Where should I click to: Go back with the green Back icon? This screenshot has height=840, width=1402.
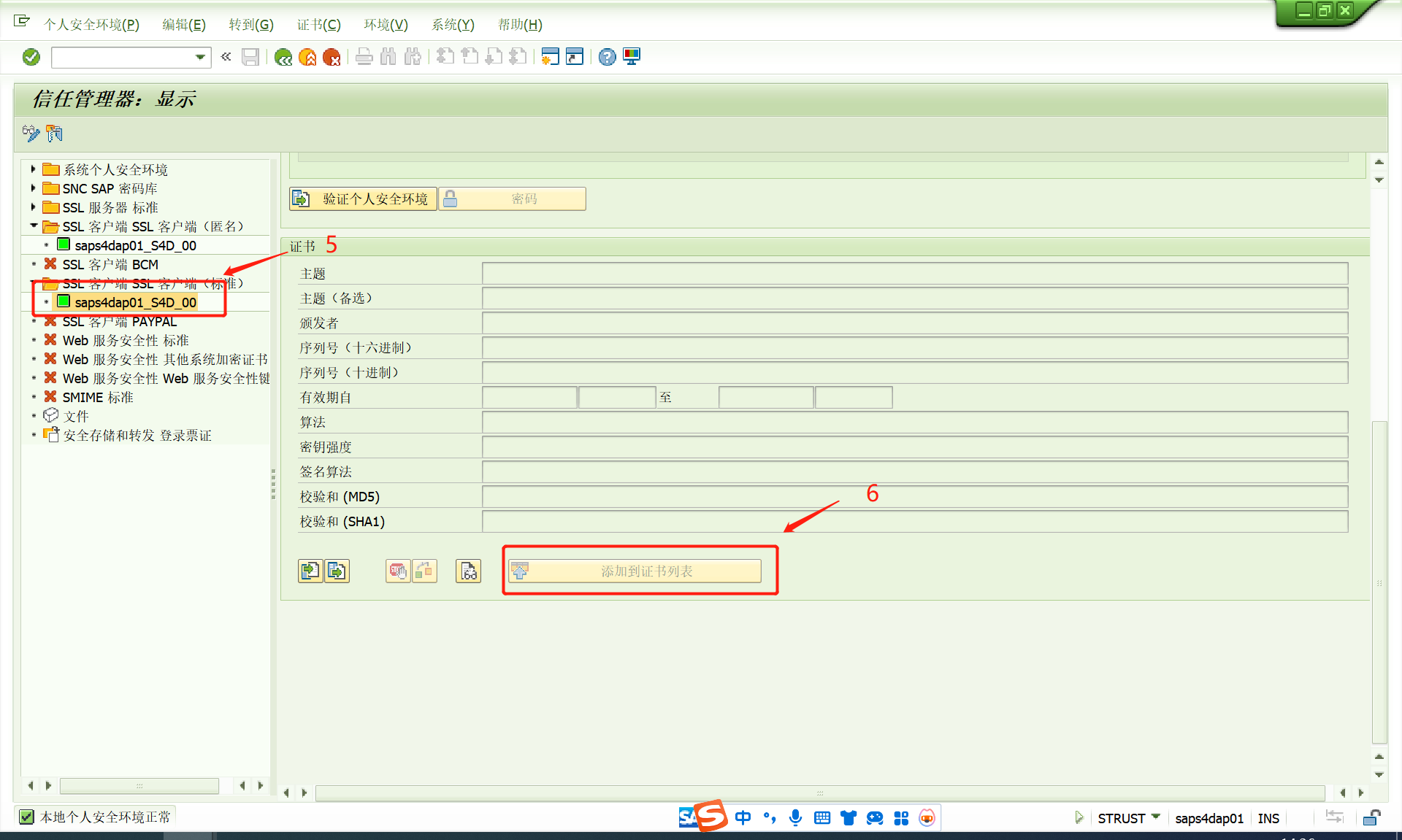click(x=283, y=57)
